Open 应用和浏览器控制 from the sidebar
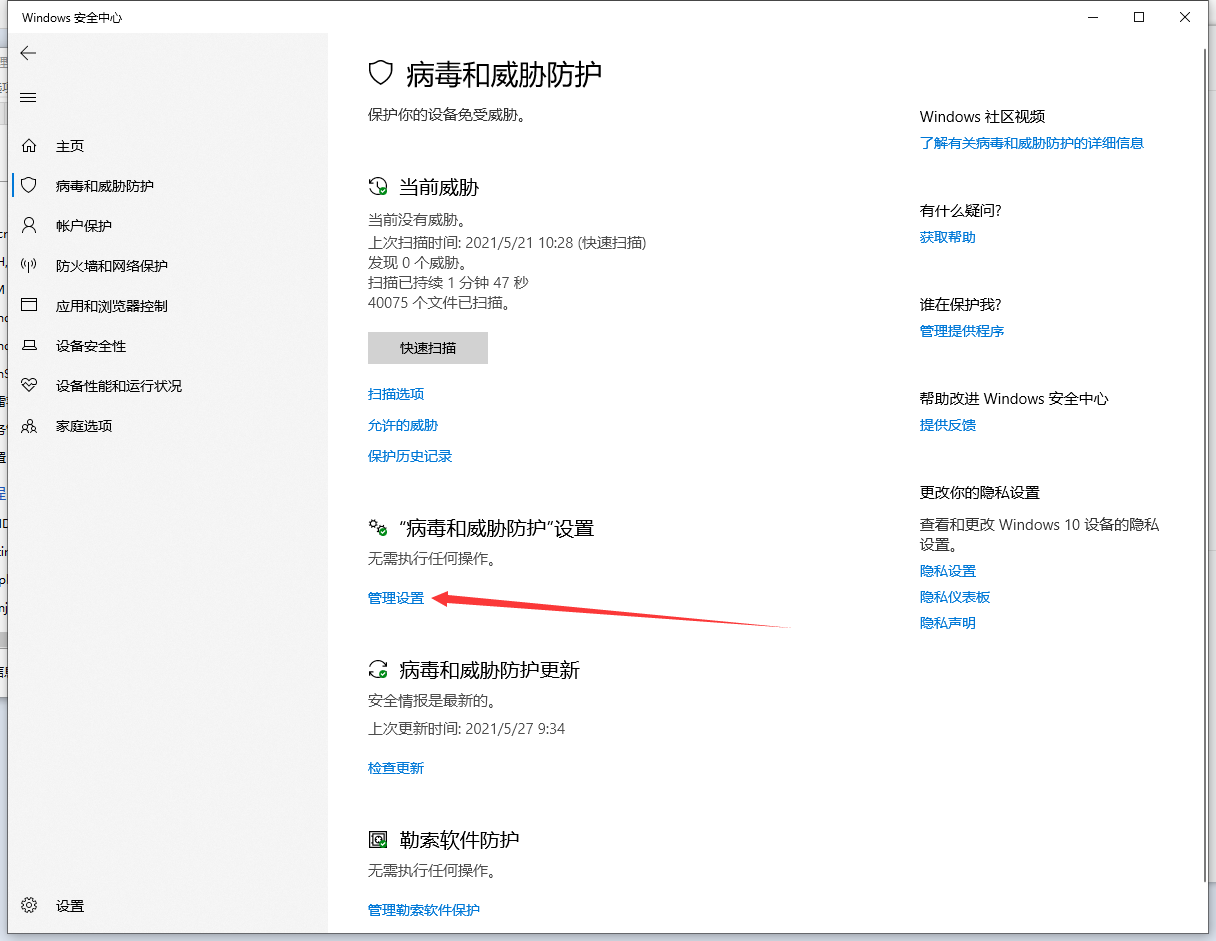Image resolution: width=1216 pixels, height=941 pixels. [x=112, y=306]
